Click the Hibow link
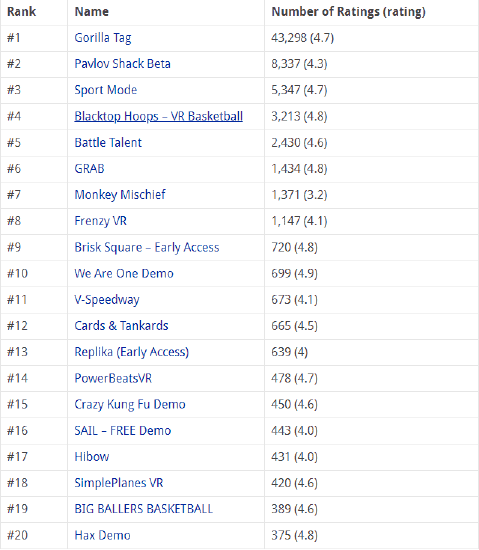Viewport: 479px width, 550px height. coord(92,457)
